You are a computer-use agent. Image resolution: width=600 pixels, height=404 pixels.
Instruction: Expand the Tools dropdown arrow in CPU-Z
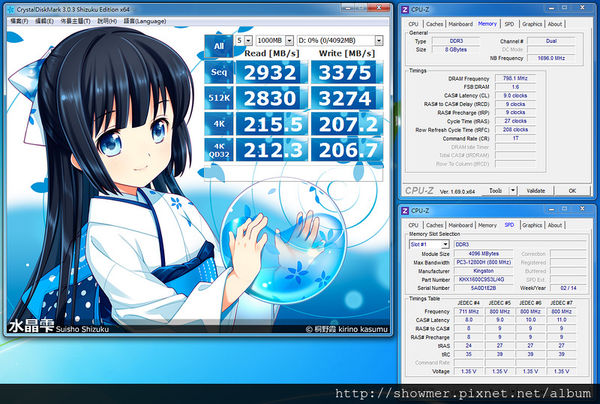(x=513, y=191)
